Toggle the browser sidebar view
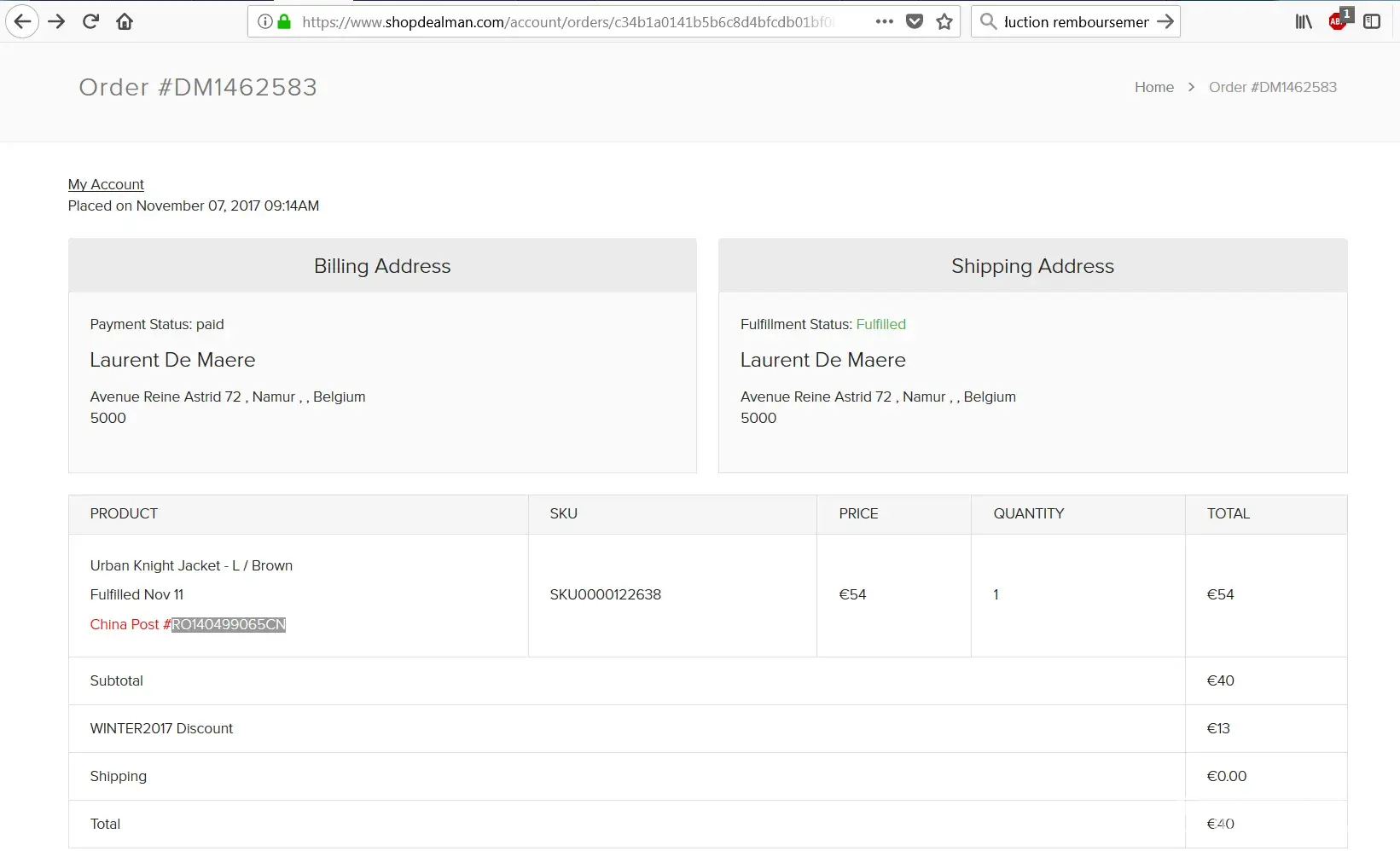The height and width of the screenshot is (851, 1400). tap(1372, 21)
